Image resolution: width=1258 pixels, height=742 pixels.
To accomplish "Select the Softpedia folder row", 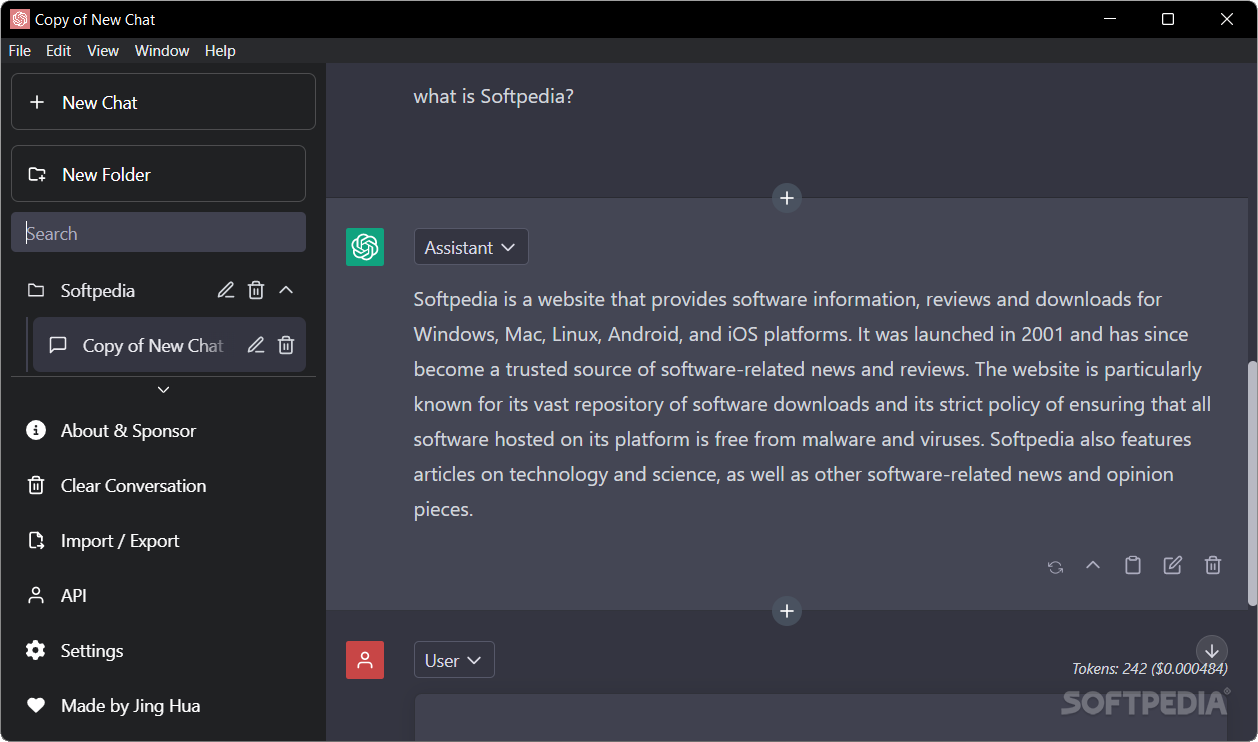I will pos(158,290).
